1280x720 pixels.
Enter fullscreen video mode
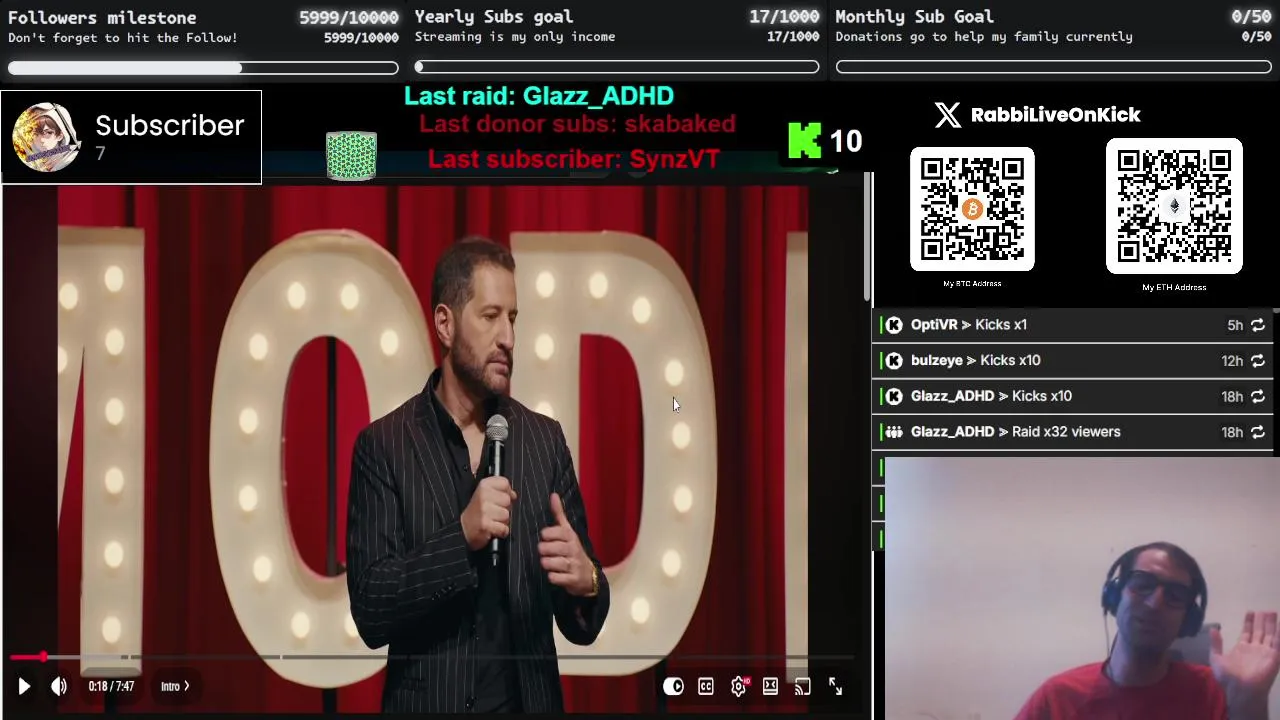(x=835, y=686)
